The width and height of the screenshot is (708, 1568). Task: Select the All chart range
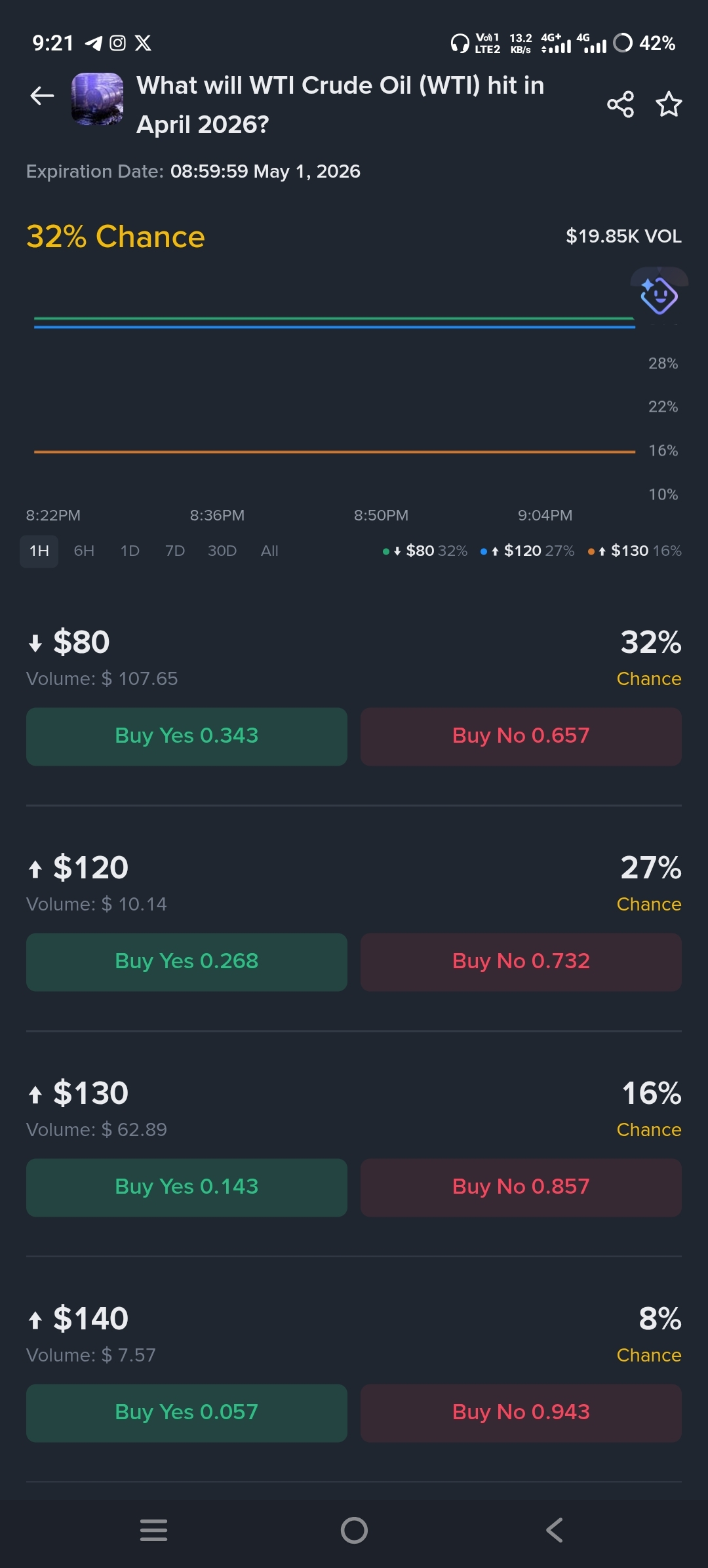click(x=269, y=551)
